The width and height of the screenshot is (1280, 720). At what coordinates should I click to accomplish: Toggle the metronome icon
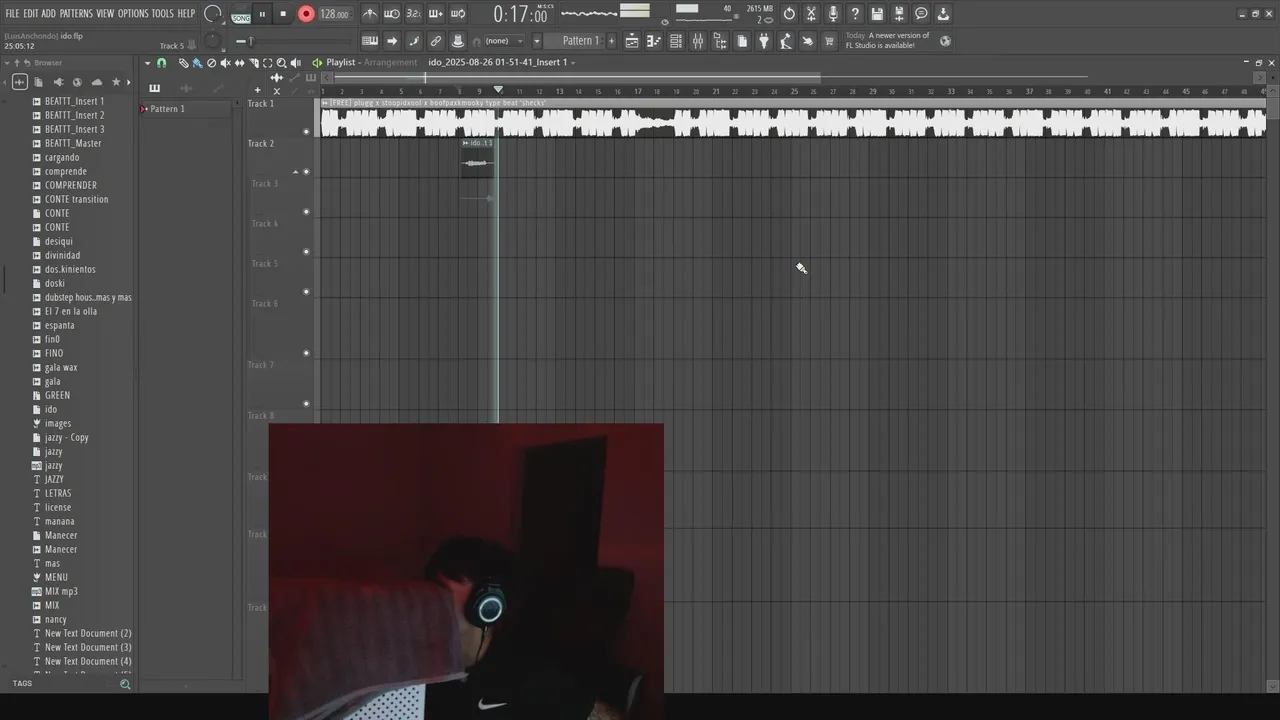point(370,14)
